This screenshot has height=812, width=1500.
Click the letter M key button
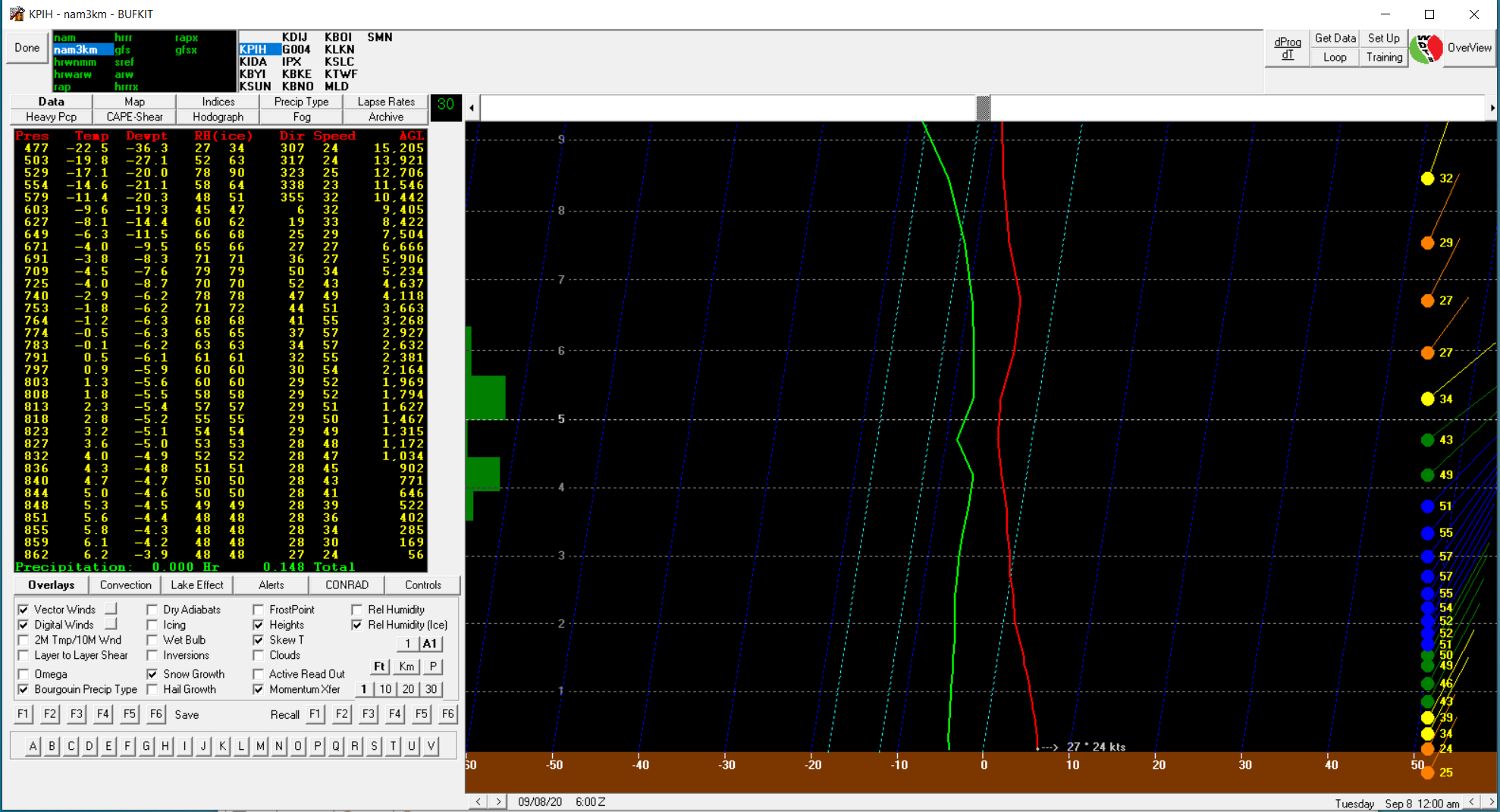pyautogui.click(x=260, y=746)
